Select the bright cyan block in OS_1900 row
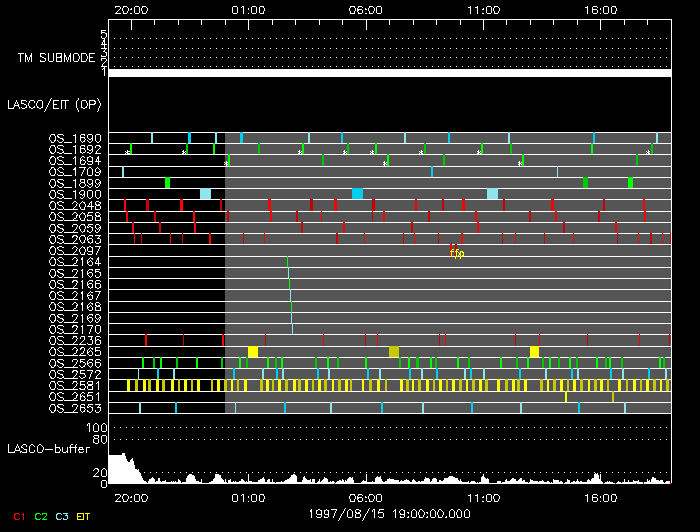 (x=357, y=194)
